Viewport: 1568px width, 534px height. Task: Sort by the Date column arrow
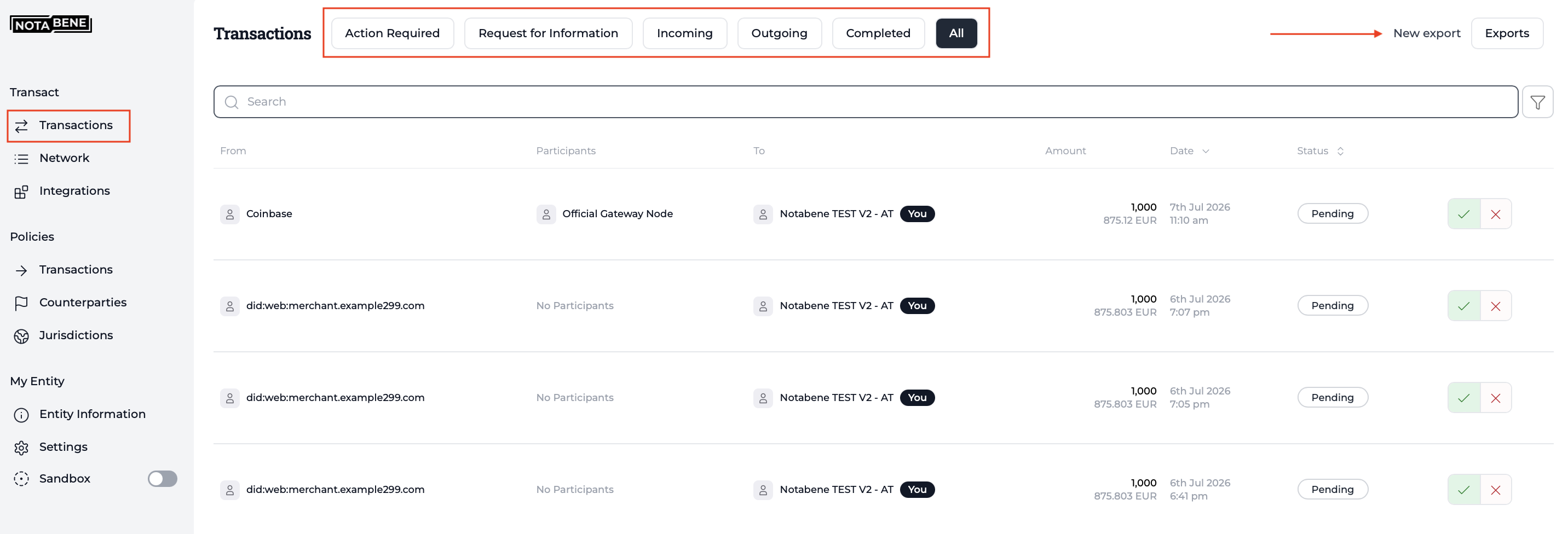pyautogui.click(x=1206, y=152)
